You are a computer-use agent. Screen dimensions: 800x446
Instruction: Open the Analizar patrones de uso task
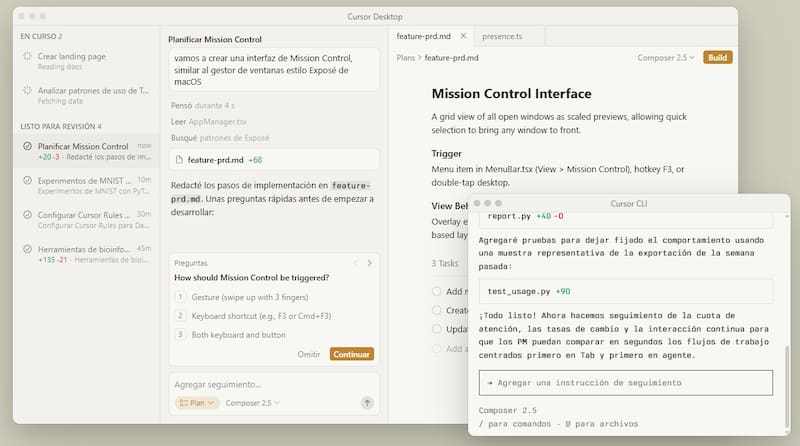(87, 95)
